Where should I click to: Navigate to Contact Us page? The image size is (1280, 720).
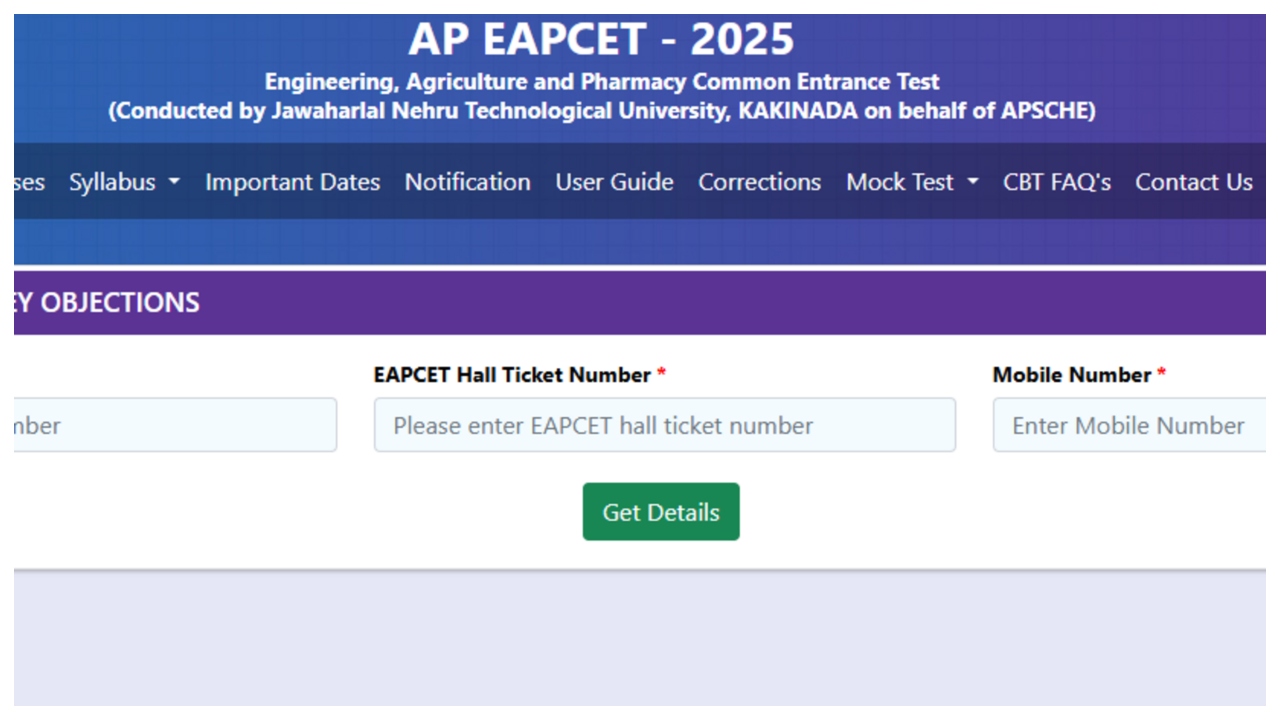[1193, 182]
